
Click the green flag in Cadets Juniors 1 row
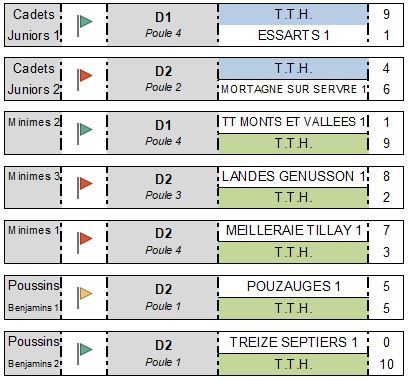[x=85, y=25]
